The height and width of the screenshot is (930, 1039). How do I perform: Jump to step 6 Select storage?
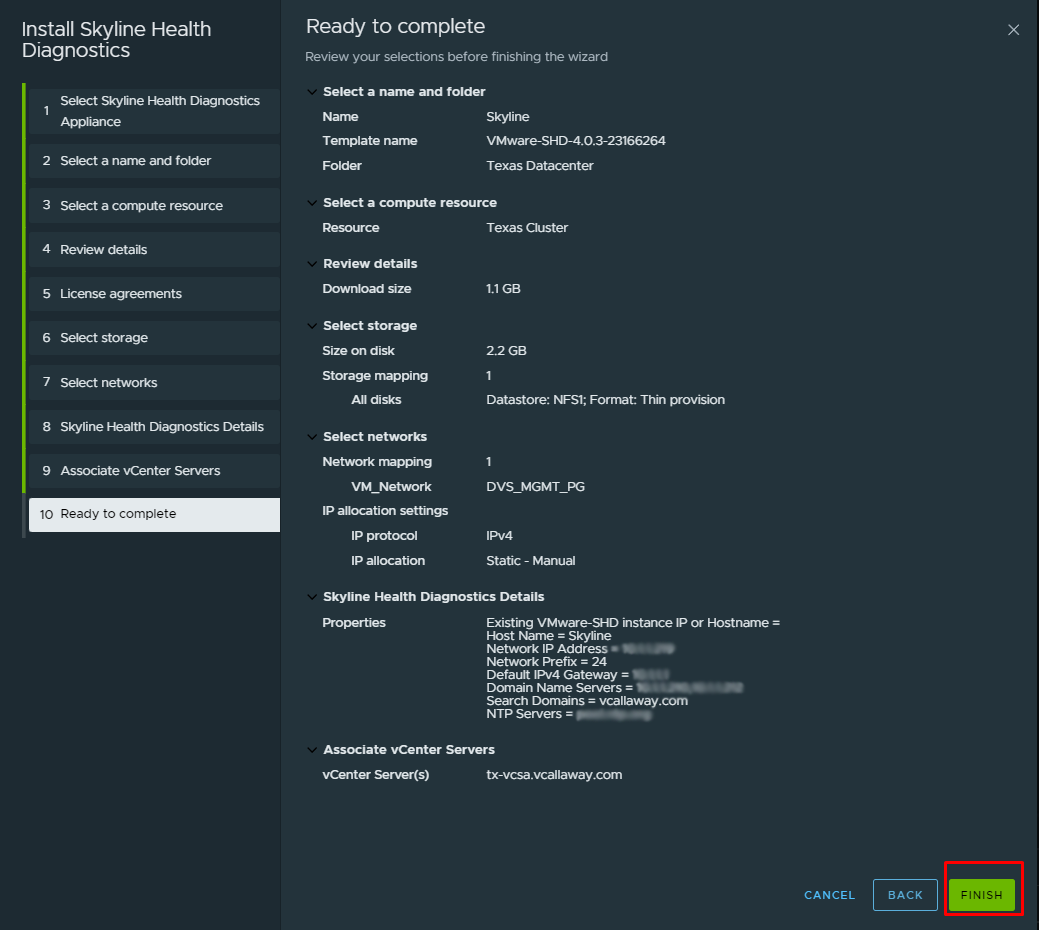(x=154, y=338)
